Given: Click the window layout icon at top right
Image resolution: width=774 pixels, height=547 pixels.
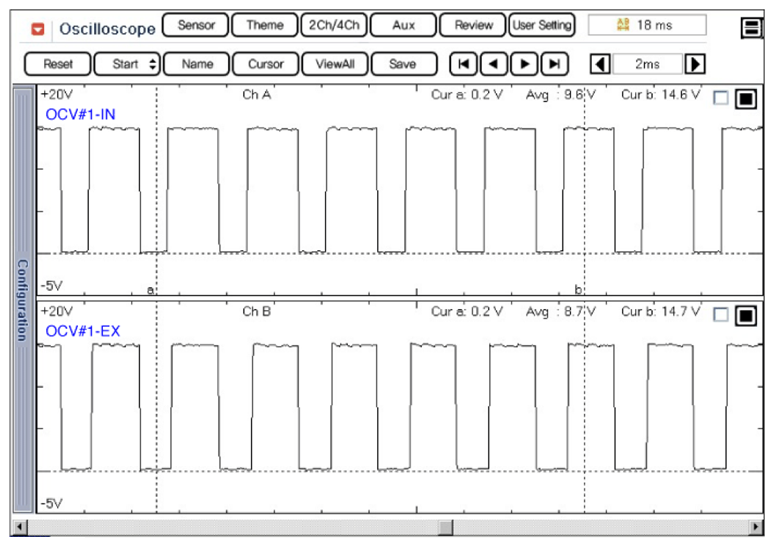Looking at the screenshot, I should [751, 28].
